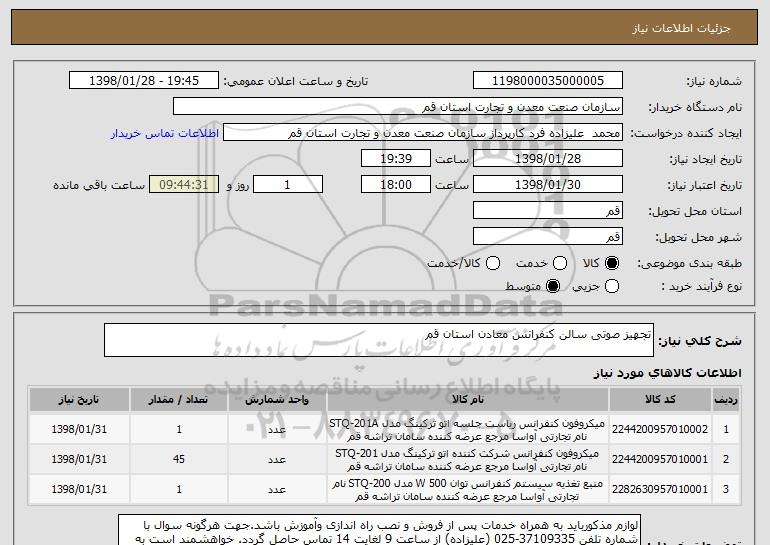This screenshot has height=545, width=770.
Task: Choose the متوسط purchase type radio
Action: [553, 286]
